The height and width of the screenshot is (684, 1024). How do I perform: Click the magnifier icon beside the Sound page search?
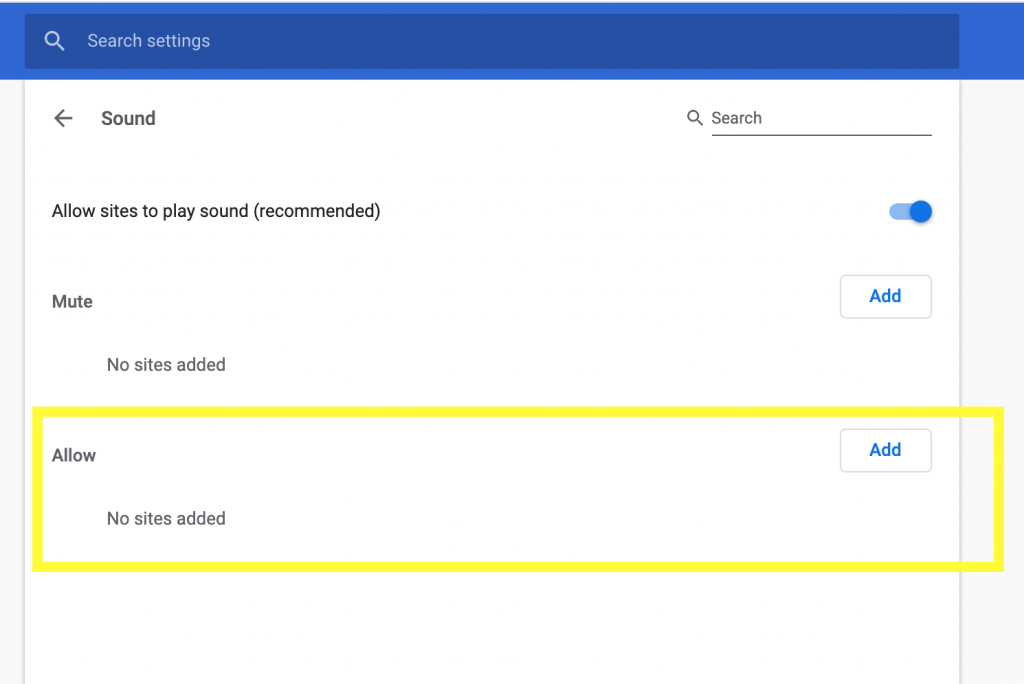(694, 118)
